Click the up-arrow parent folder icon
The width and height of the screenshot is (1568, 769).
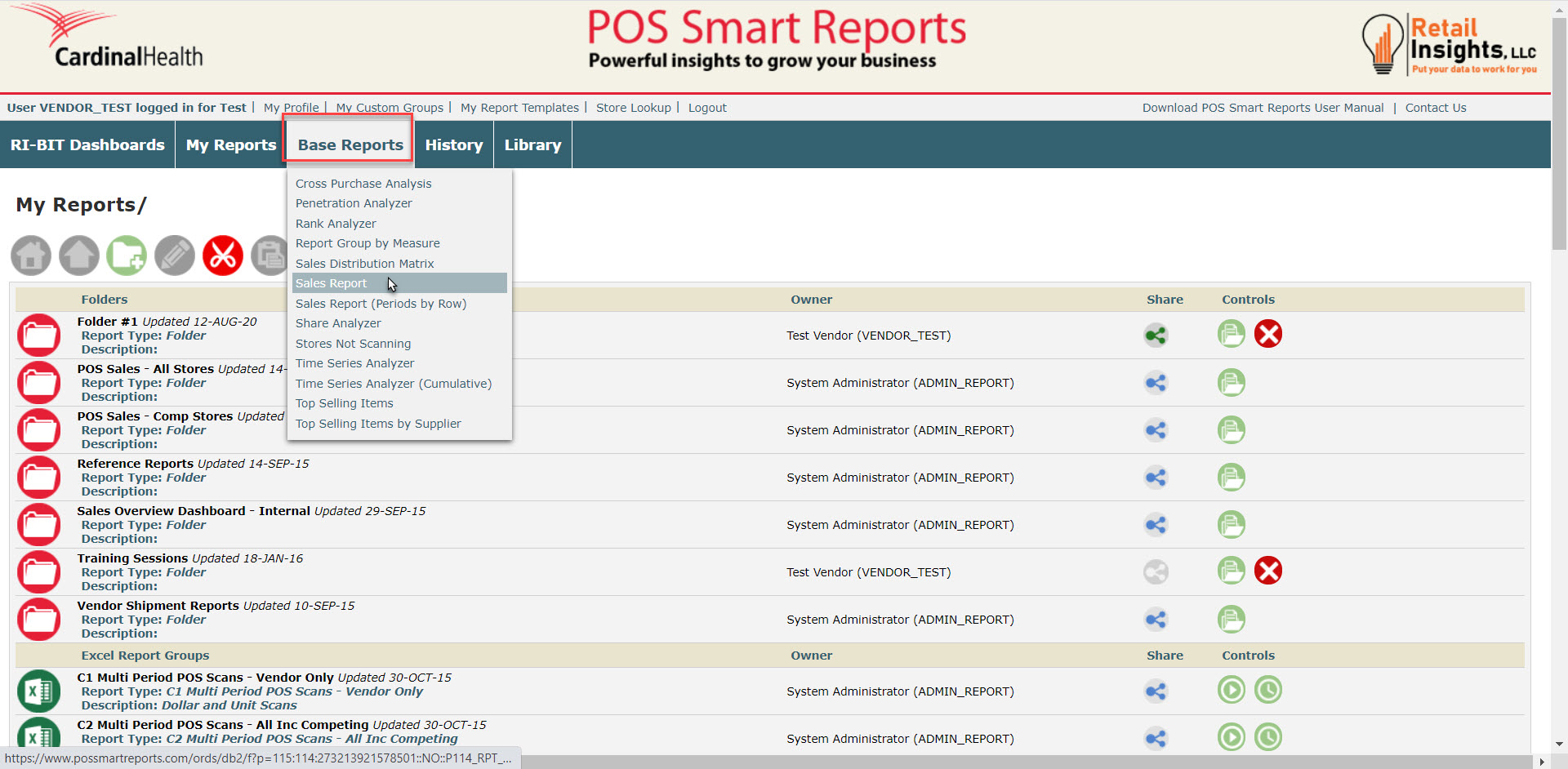[x=79, y=256]
